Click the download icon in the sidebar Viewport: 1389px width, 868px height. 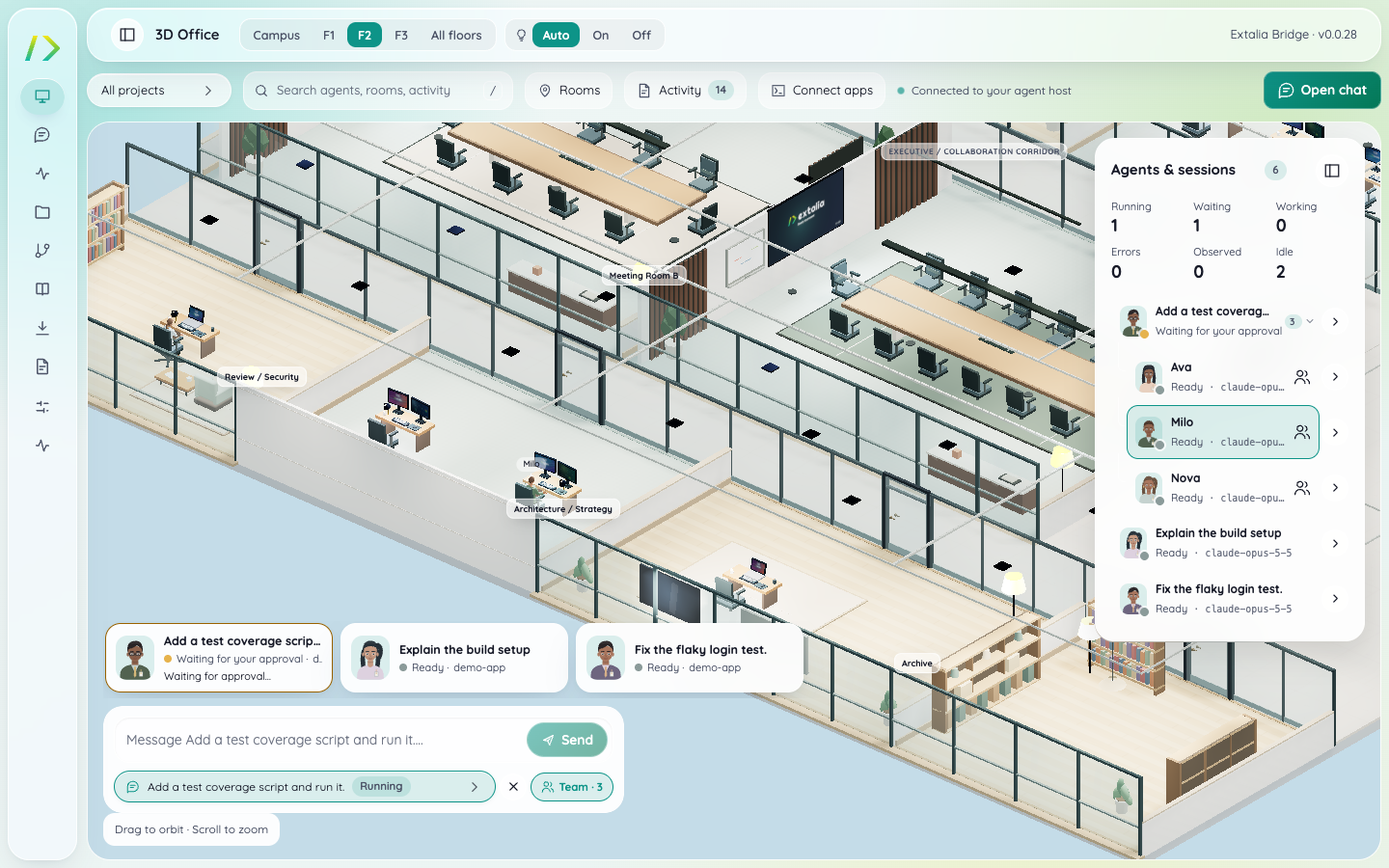click(x=42, y=328)
